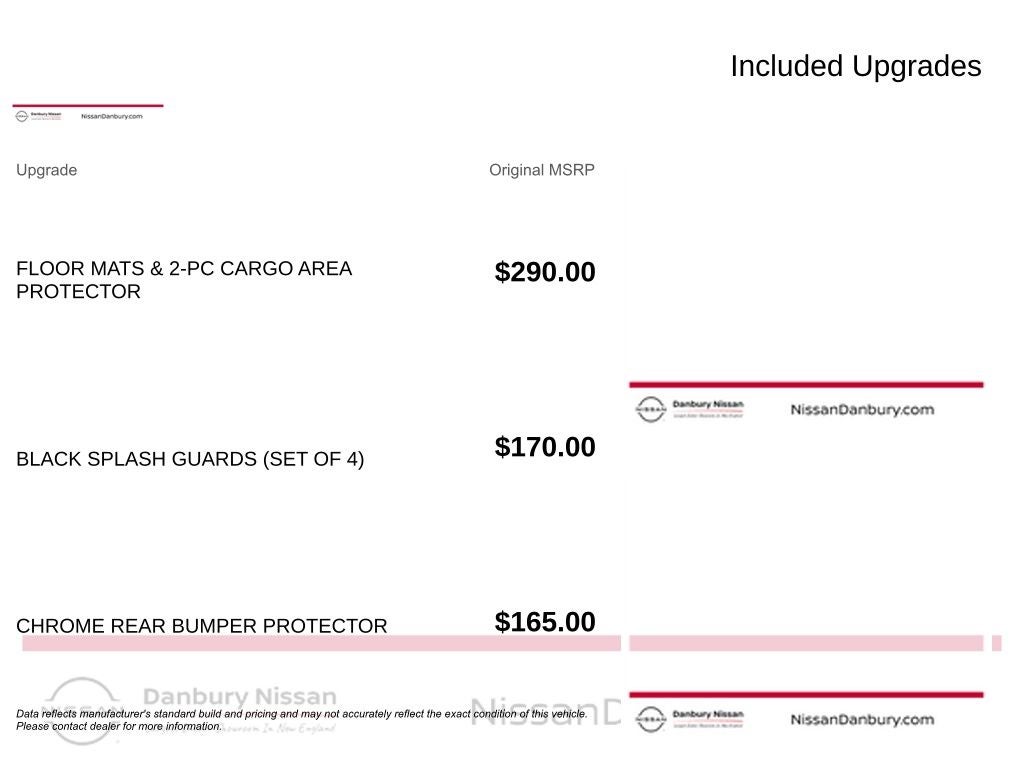Click the Nissan logo beside the splash guards price
1024x768 pixels.
tap(651, 409)
